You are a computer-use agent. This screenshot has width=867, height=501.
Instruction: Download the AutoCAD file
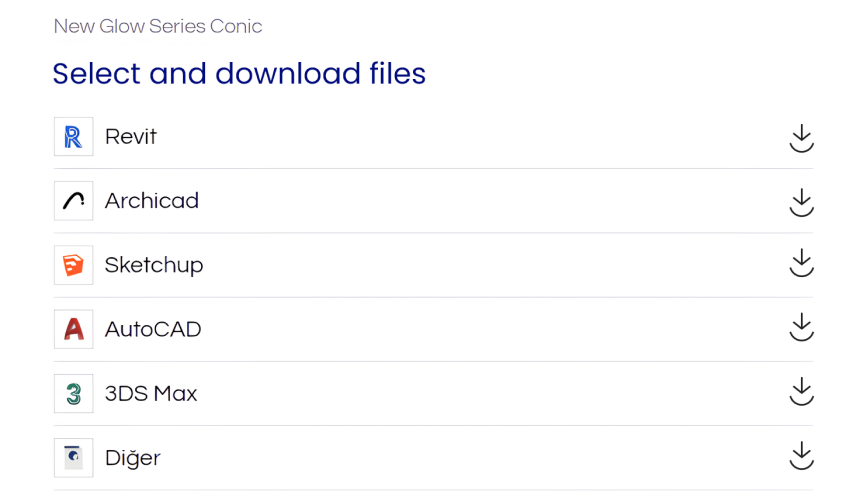pos(801,330)
